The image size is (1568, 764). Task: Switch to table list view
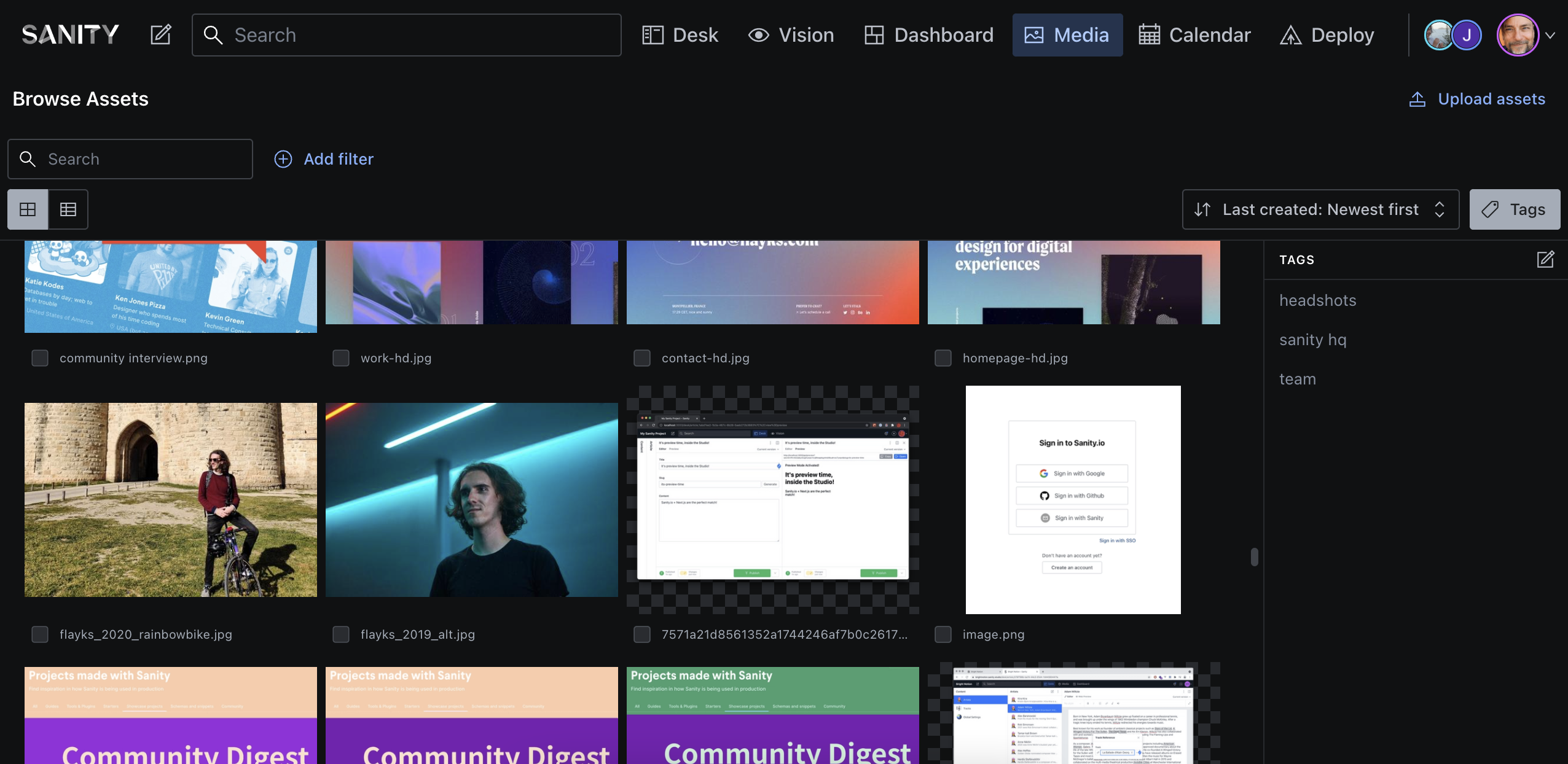click(68, 209)
